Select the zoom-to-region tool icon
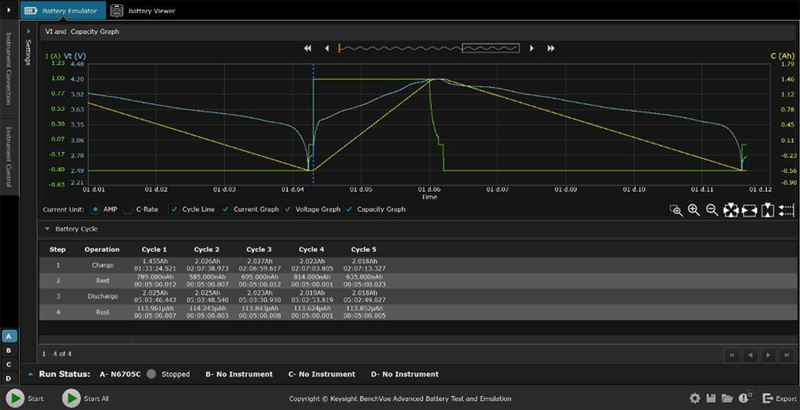The width and height of the screenshot is (800, 410). 676,210
